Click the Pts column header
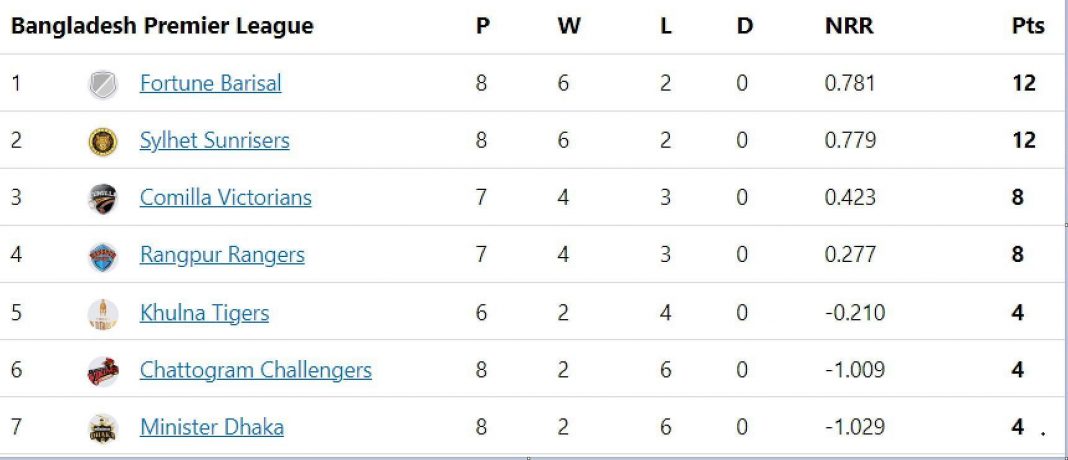Image resolution: width=1068 pixels, height=460 pixels. pos(1028,26)
